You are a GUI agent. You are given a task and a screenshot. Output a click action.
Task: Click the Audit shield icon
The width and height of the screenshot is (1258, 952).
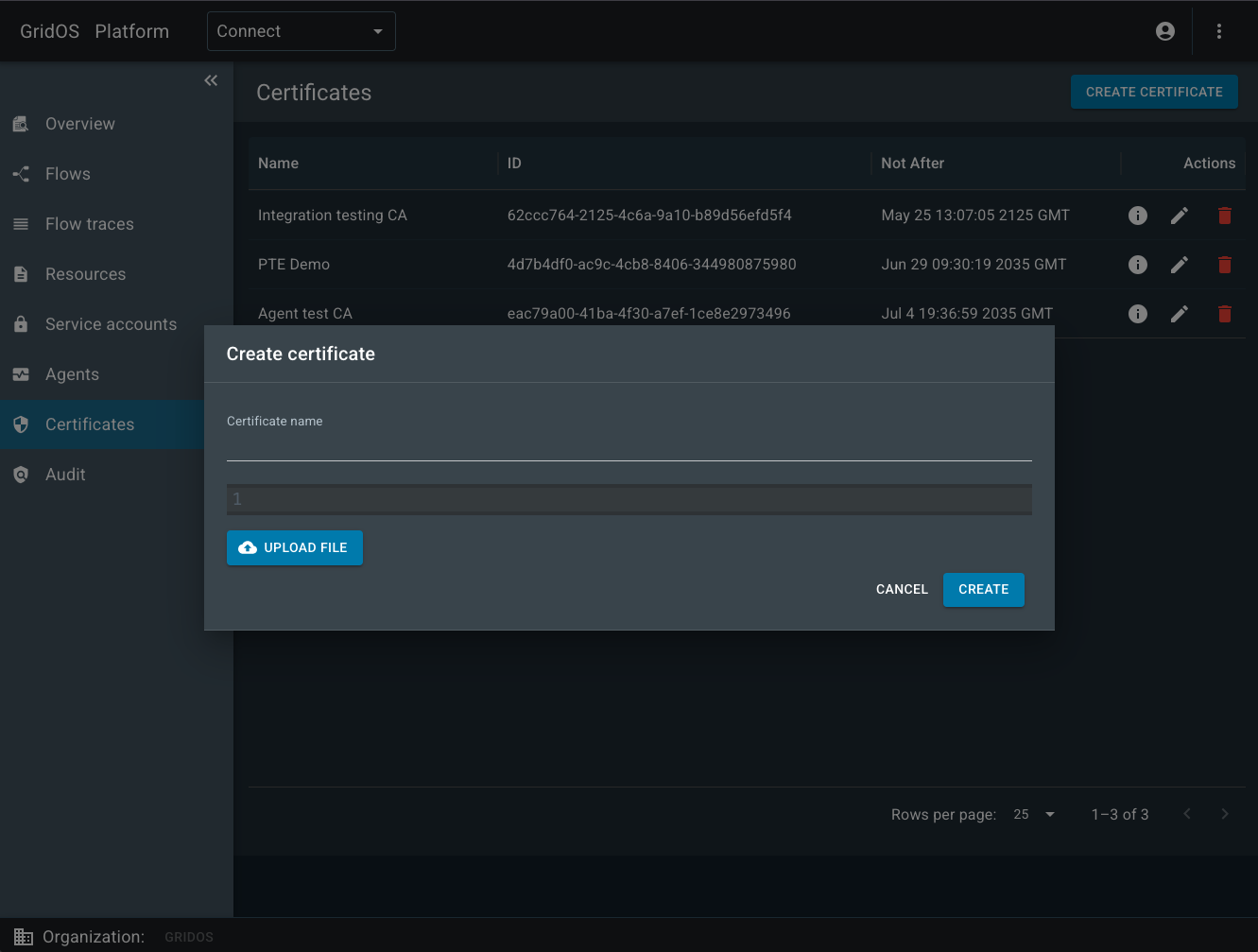pos(21,475)
